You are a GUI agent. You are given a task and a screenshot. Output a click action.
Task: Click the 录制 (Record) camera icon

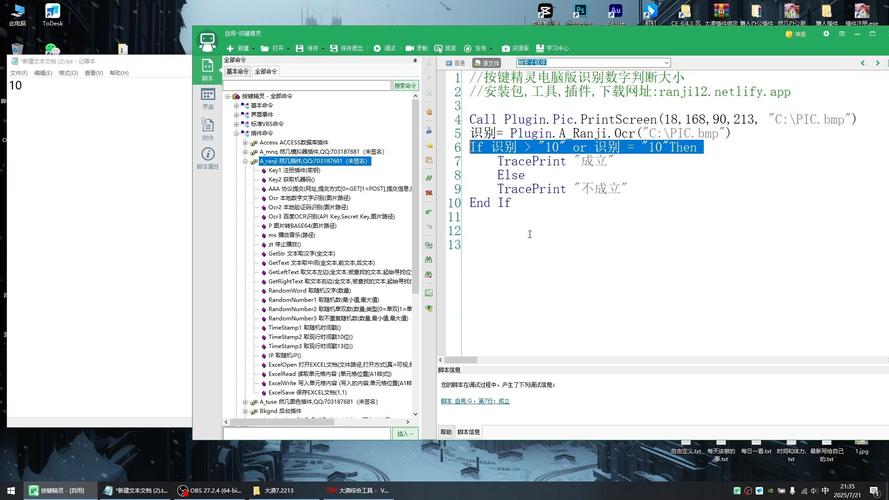coord(409,49)
